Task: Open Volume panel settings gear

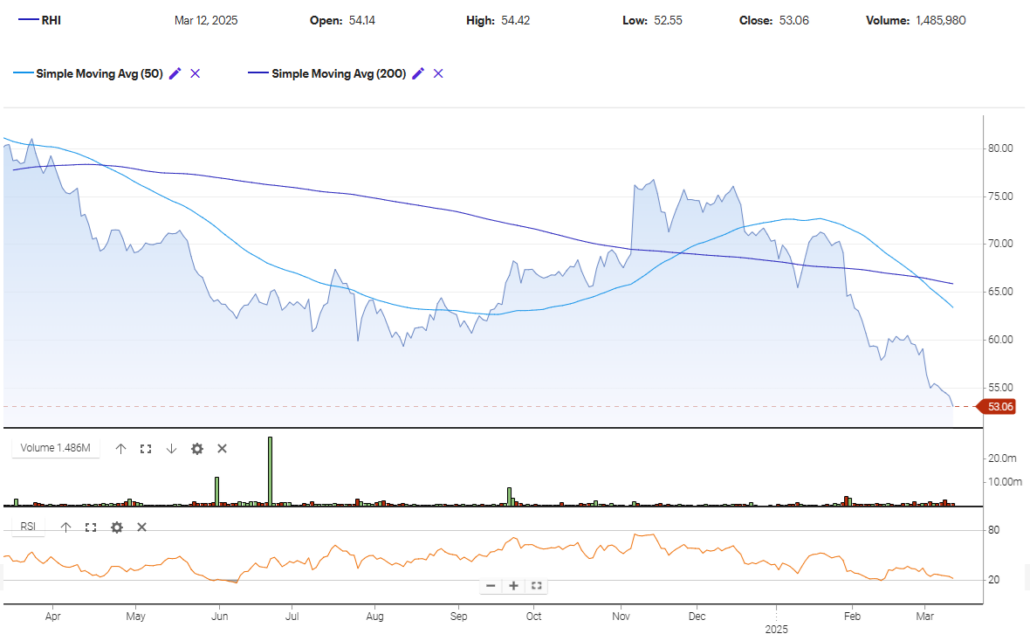Action: pyautogui.click(x=197, y=449)
